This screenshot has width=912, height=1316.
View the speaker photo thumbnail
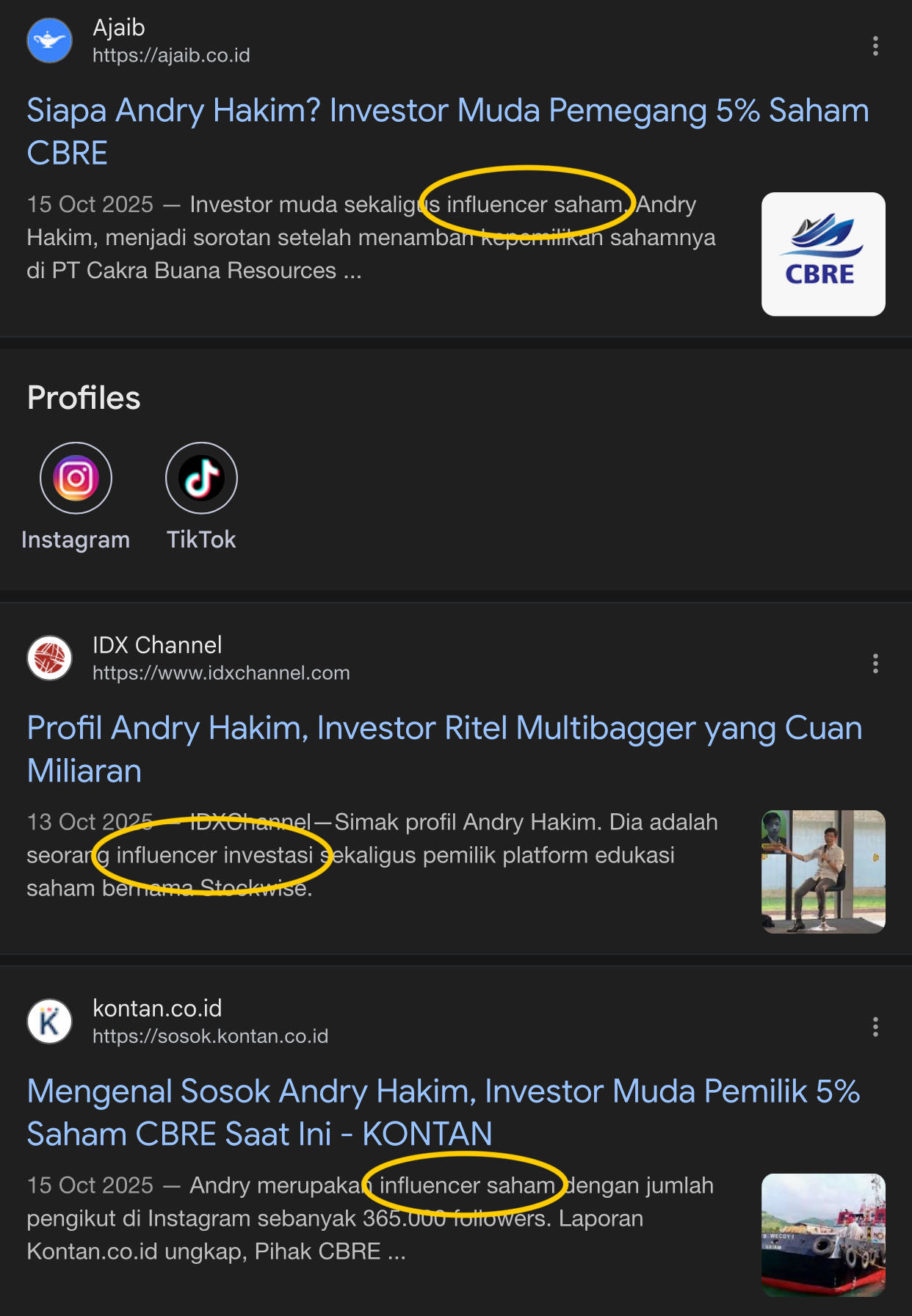tap(822, 871)
